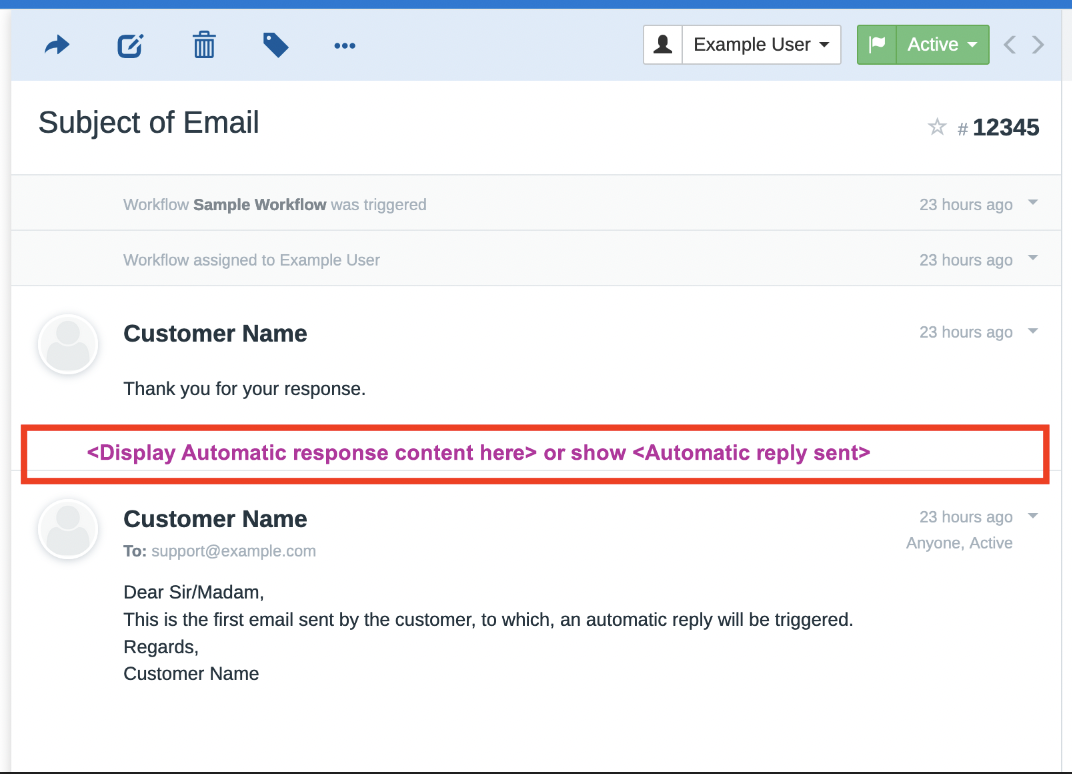The image size is (1072, 774).
Task: Click 'Dear Sir/Madam,' line
Action: (193, 592)
